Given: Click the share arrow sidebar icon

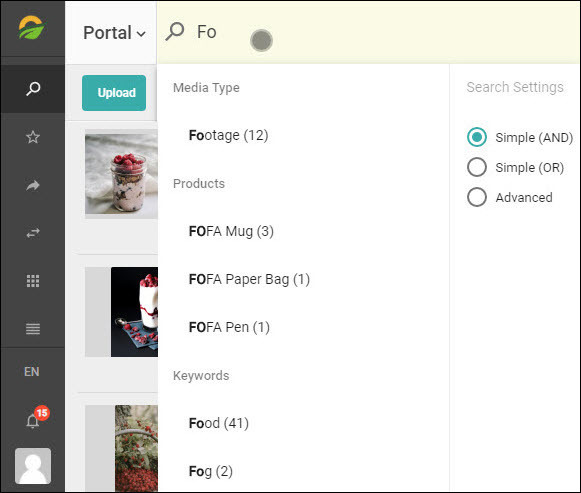Looking at the screenshot, I should click(33, 185).
